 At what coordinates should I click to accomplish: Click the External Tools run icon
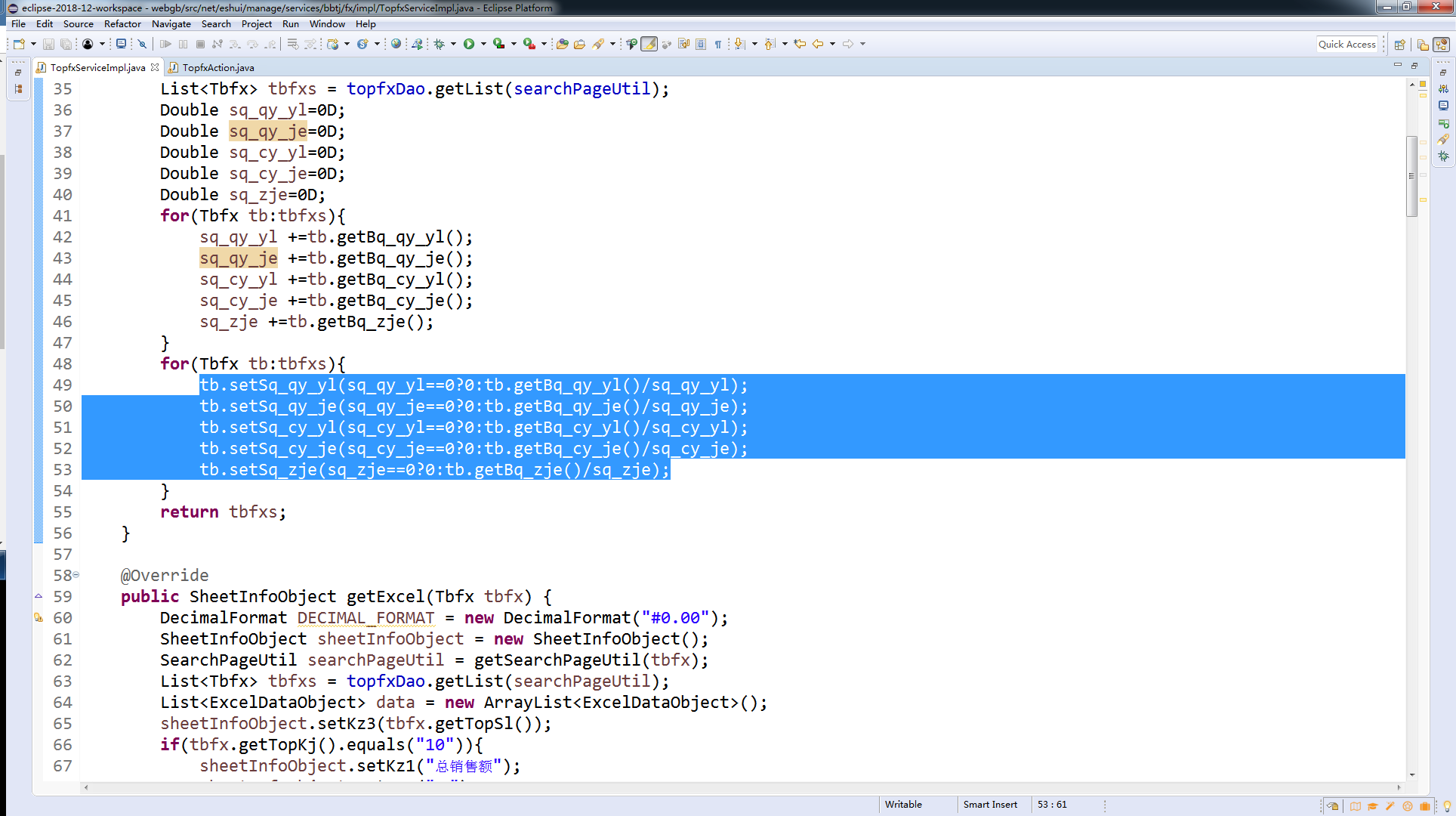click(x=529, y=44)
